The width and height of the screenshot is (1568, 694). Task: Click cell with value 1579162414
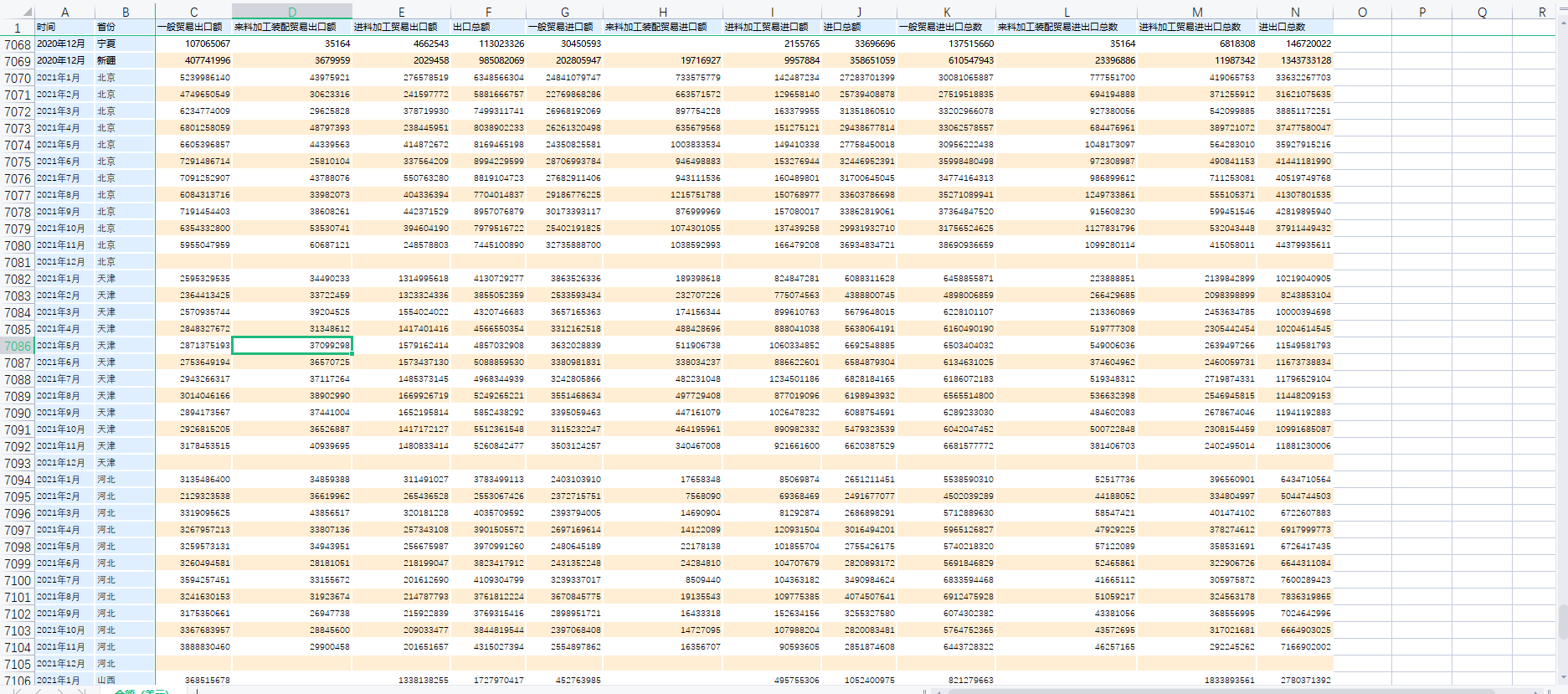pos(401,345)
